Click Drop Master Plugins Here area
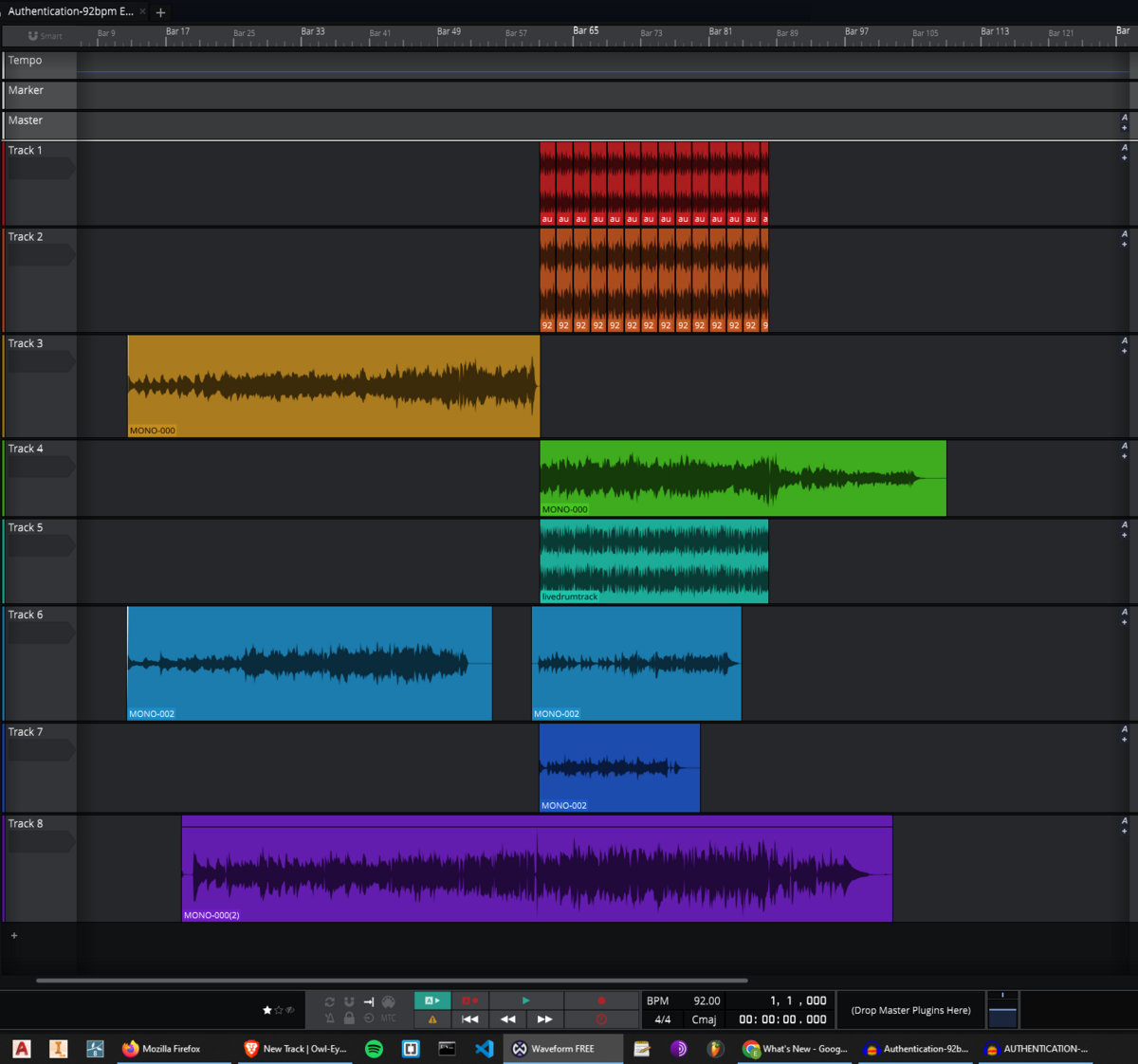Screen dimensions: 1138x1064 [910, 1010]
